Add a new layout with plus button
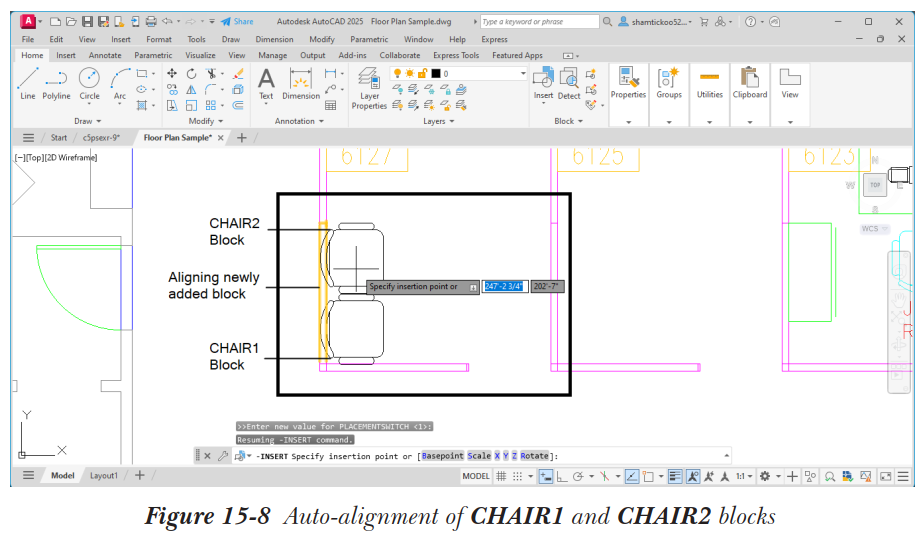This screenshot has width=919, height=534. click(139, 476)
